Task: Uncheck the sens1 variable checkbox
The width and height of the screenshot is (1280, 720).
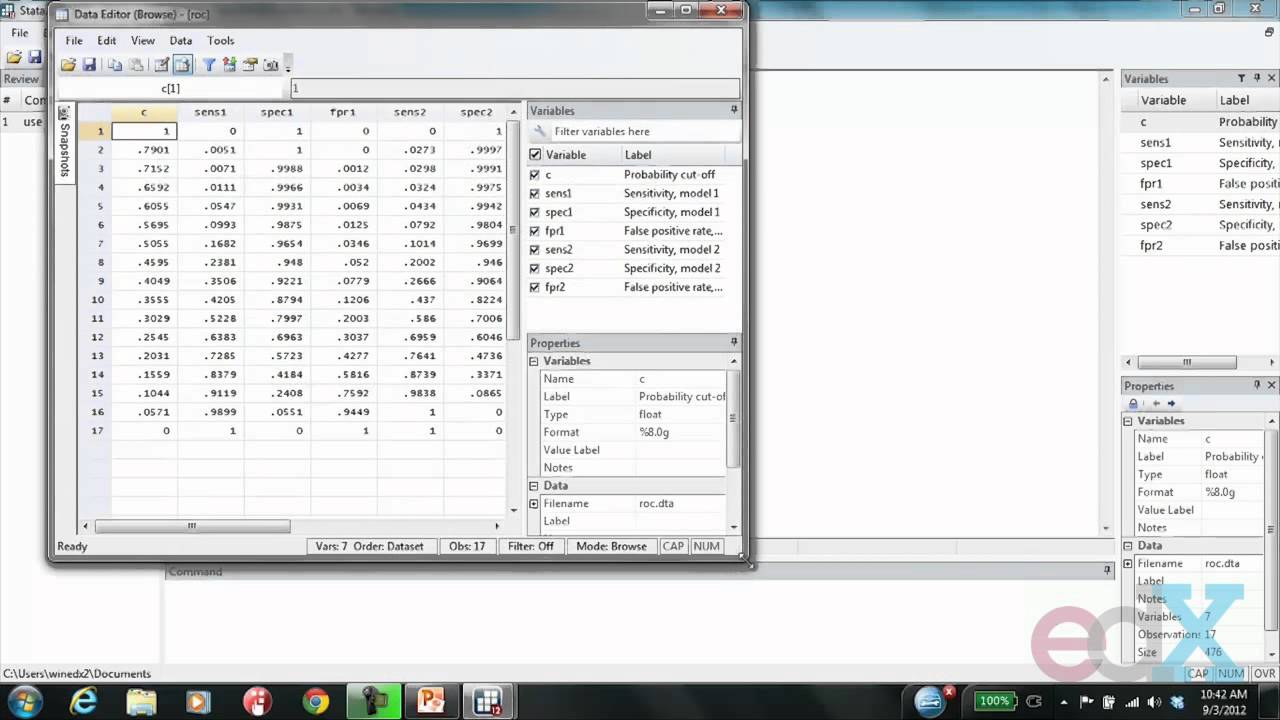Action: point(535,193)
